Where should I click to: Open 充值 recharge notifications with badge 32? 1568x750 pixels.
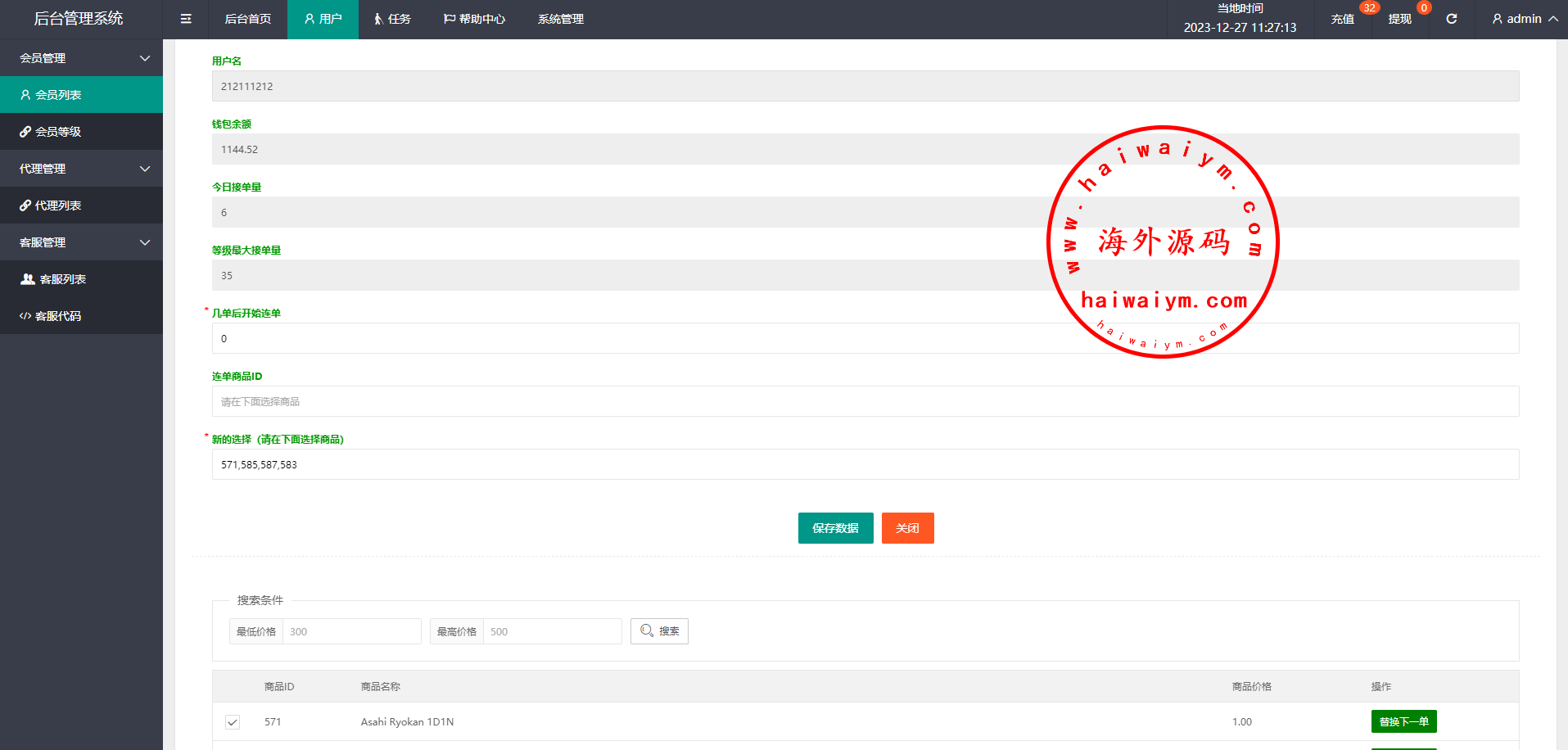[1343, 19]
